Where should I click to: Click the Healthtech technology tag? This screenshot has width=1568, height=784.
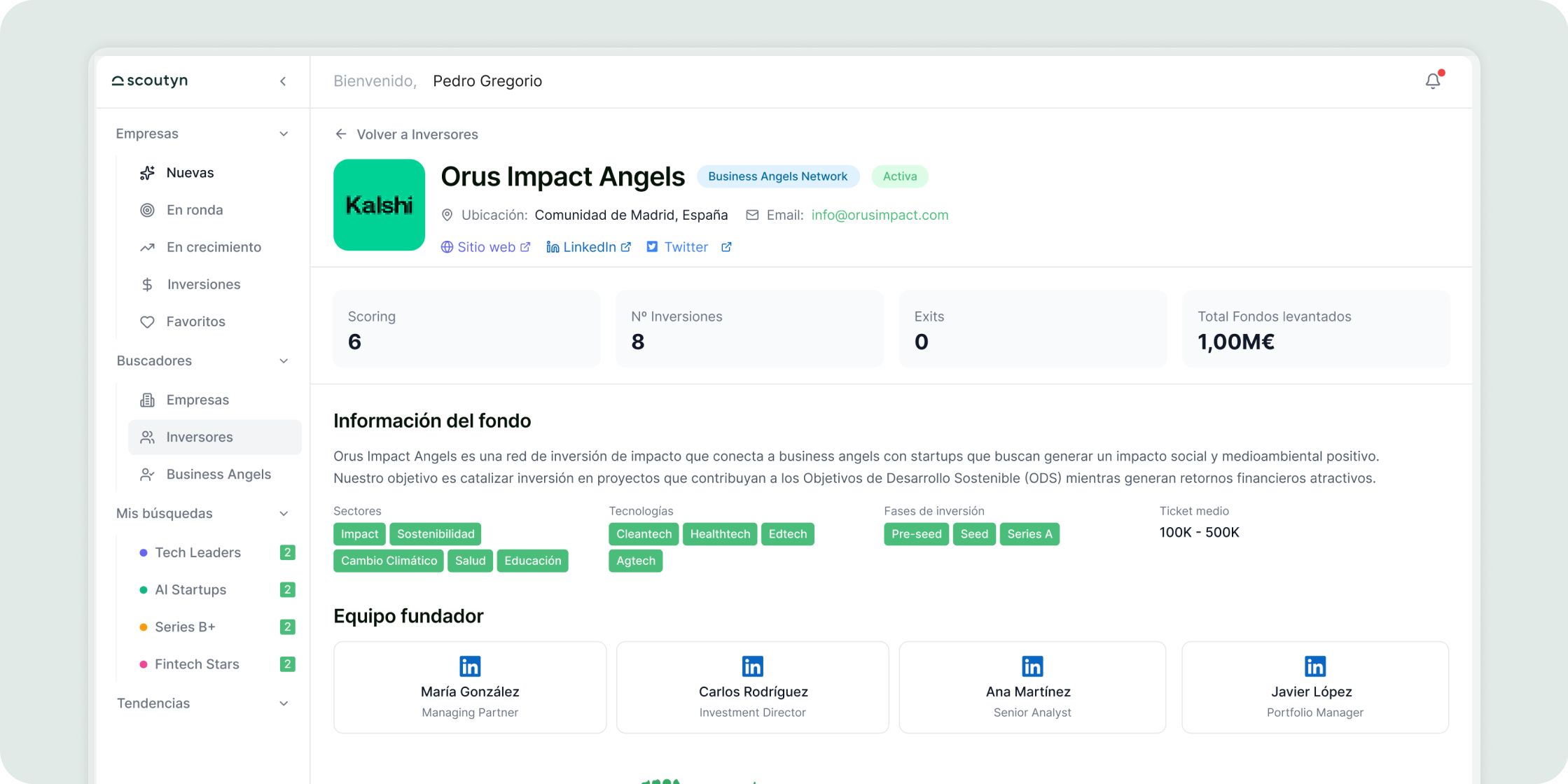[720, 534]
